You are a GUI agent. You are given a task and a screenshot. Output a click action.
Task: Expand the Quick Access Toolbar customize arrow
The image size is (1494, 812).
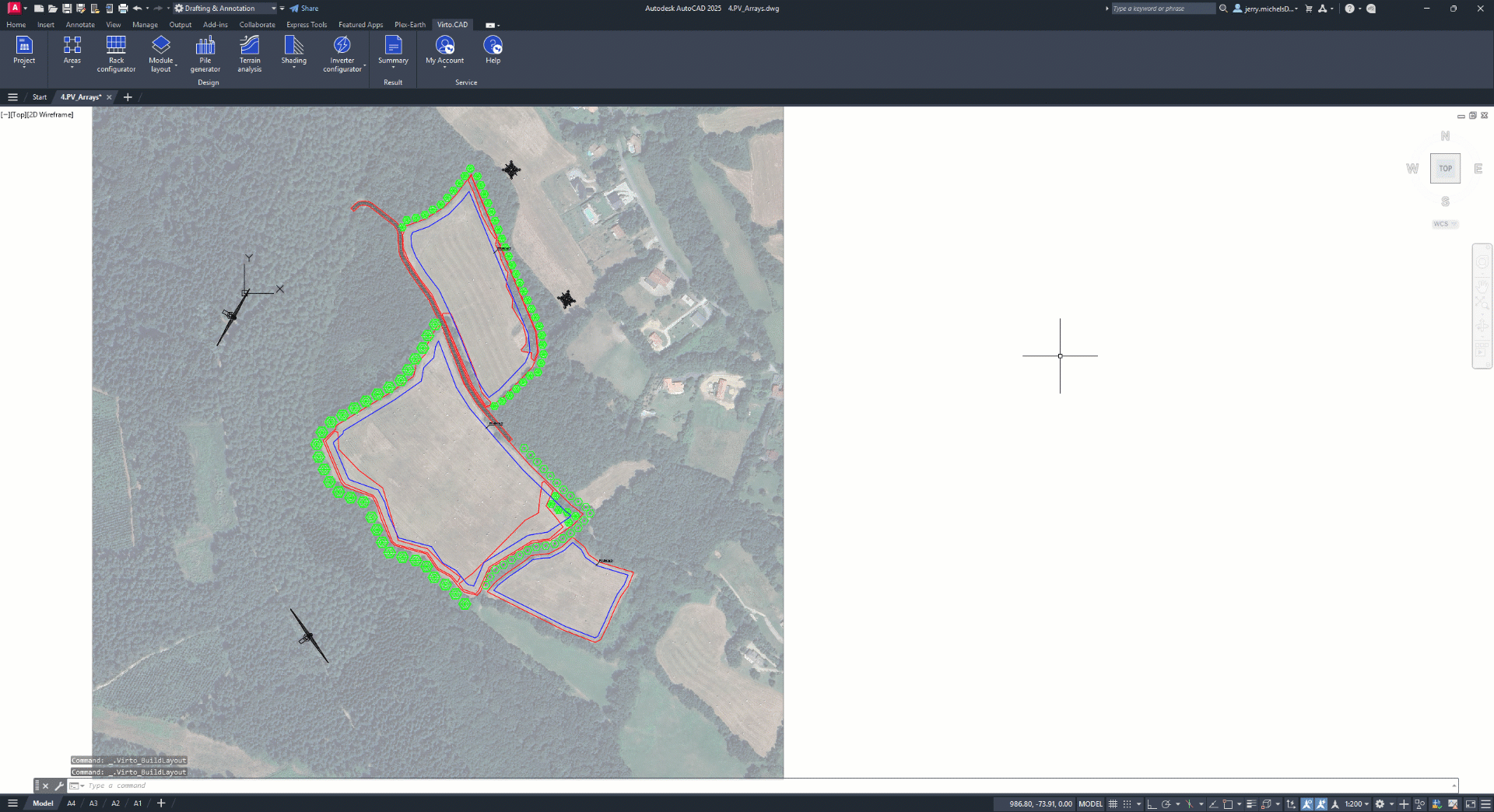282,9
